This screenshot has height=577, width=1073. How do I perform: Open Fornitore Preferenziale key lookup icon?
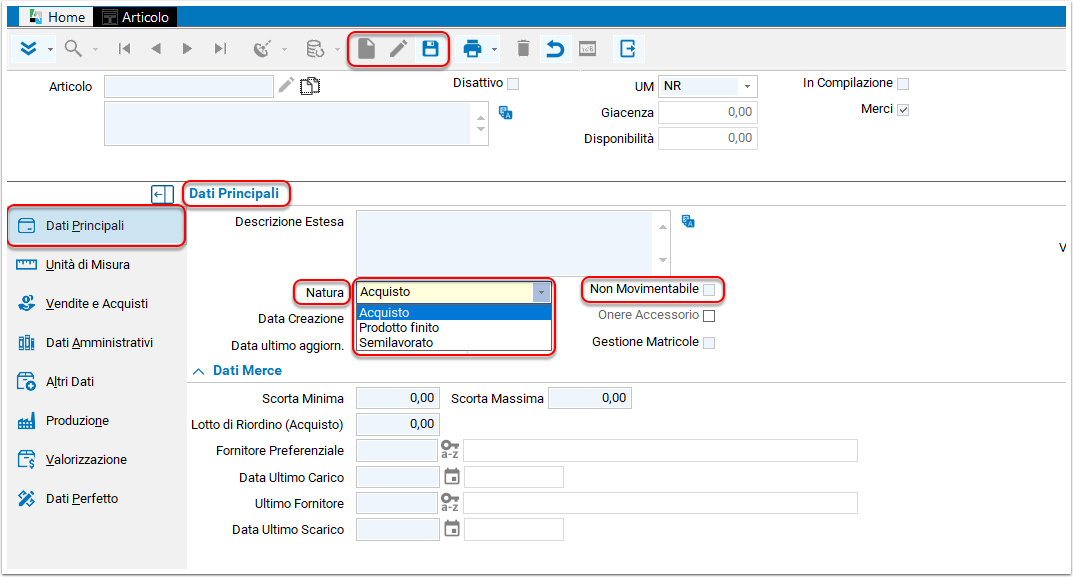click(450, 450)
